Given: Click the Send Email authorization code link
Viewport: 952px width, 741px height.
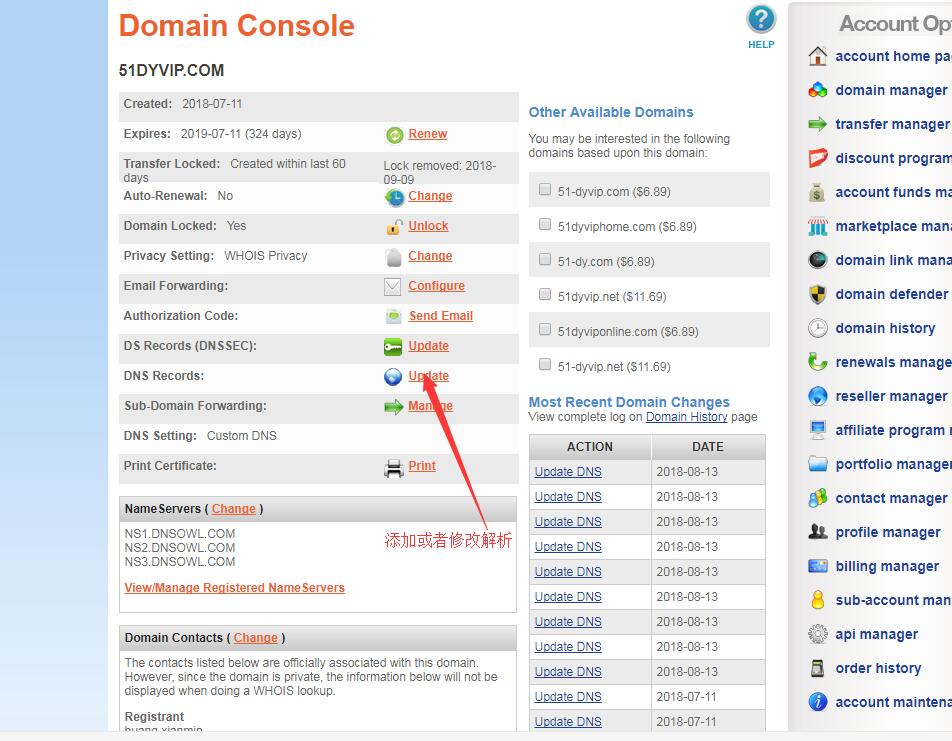Looking at the screenshot, I should pyautogui.click(x=440, y=316).
